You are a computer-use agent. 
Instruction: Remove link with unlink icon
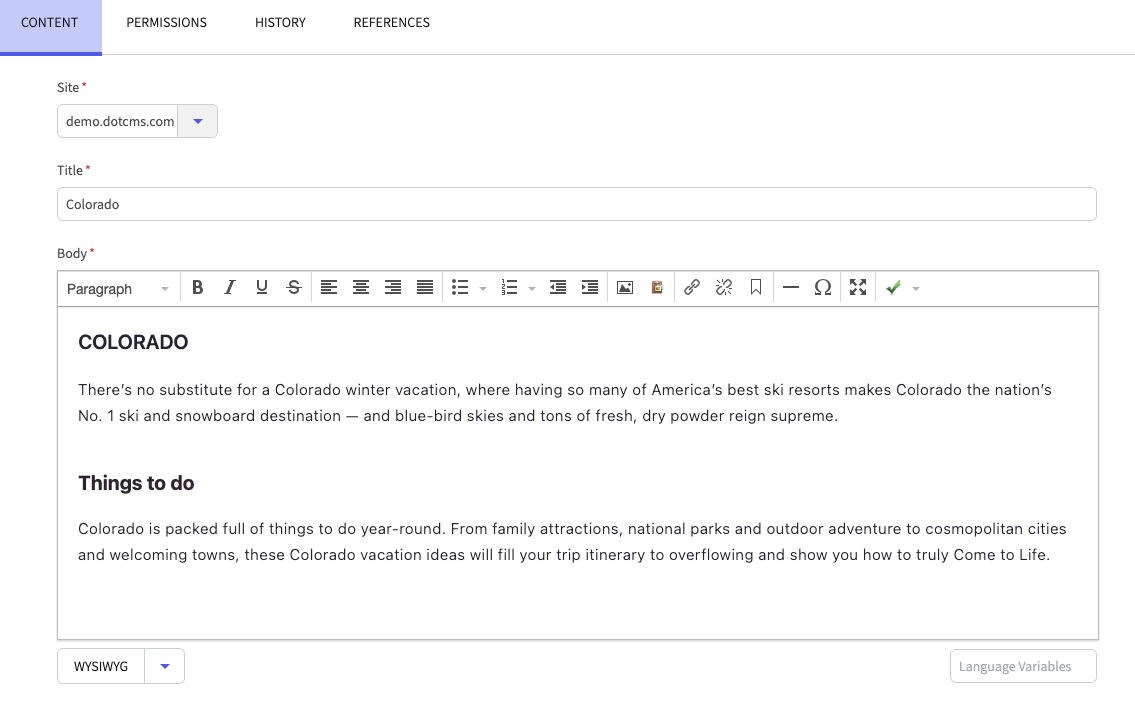(x=724, y=288)
